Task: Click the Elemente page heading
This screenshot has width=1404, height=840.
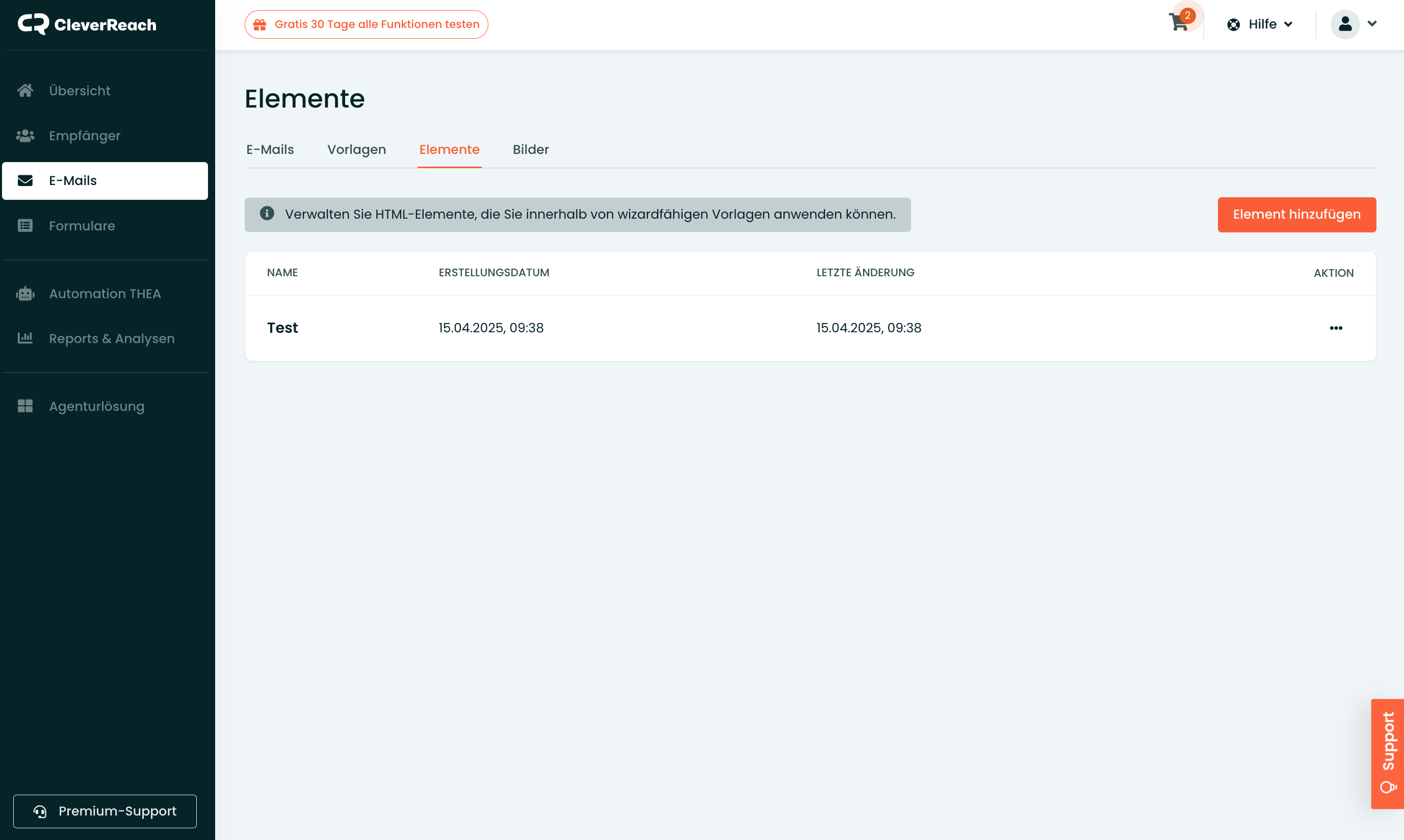Action: click(x=304, y=98)
